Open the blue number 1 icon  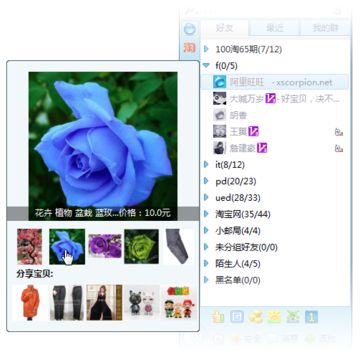point(311,317)
